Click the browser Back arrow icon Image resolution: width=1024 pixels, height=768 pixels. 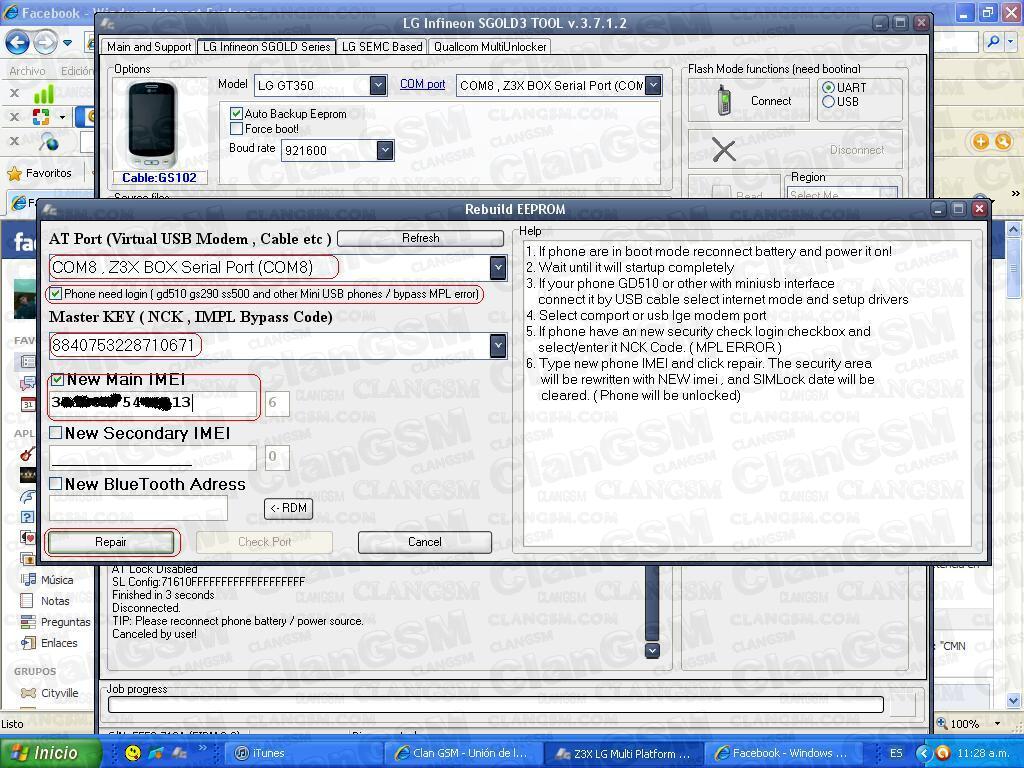point(17,43)
